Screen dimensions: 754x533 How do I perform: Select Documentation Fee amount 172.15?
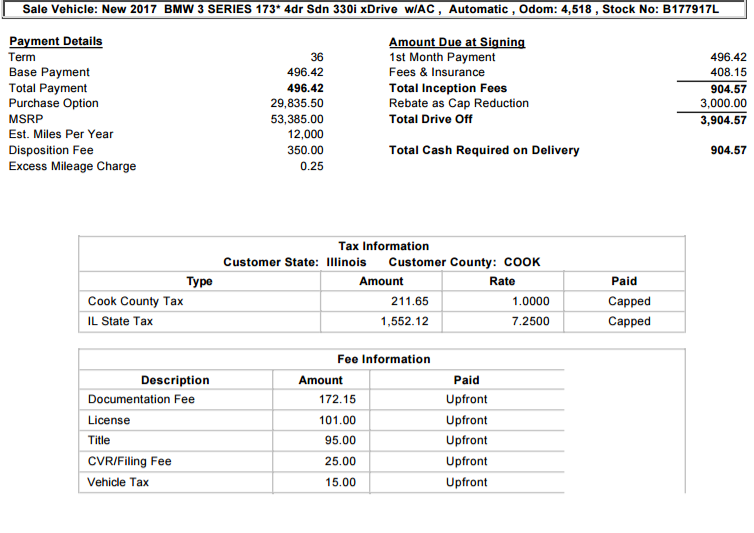(337, 400)
